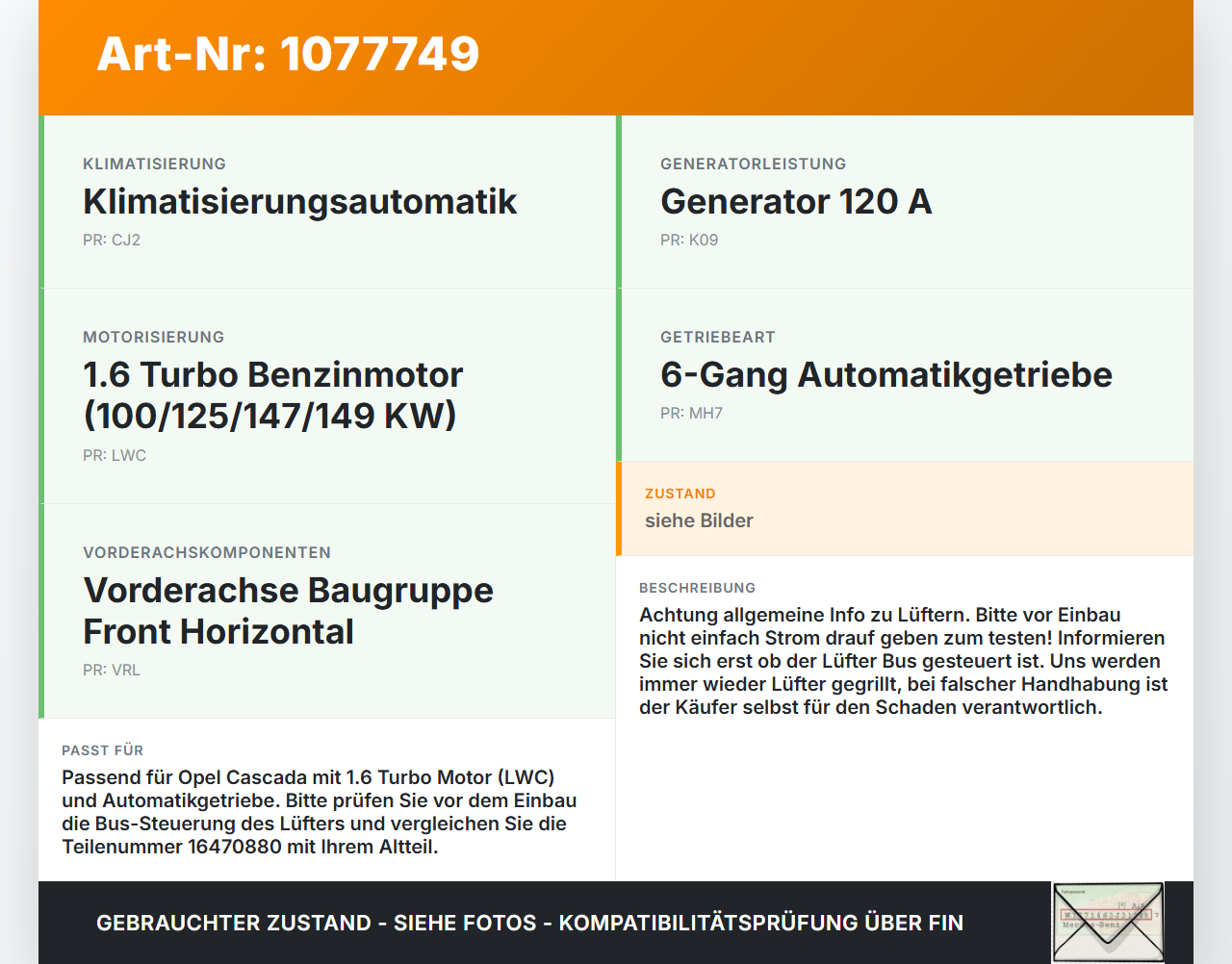The height and width of the screenshot is (964, 1232).
Task: Click the description paragraph starting with Achtung
Action: click(x=904, y=661)
